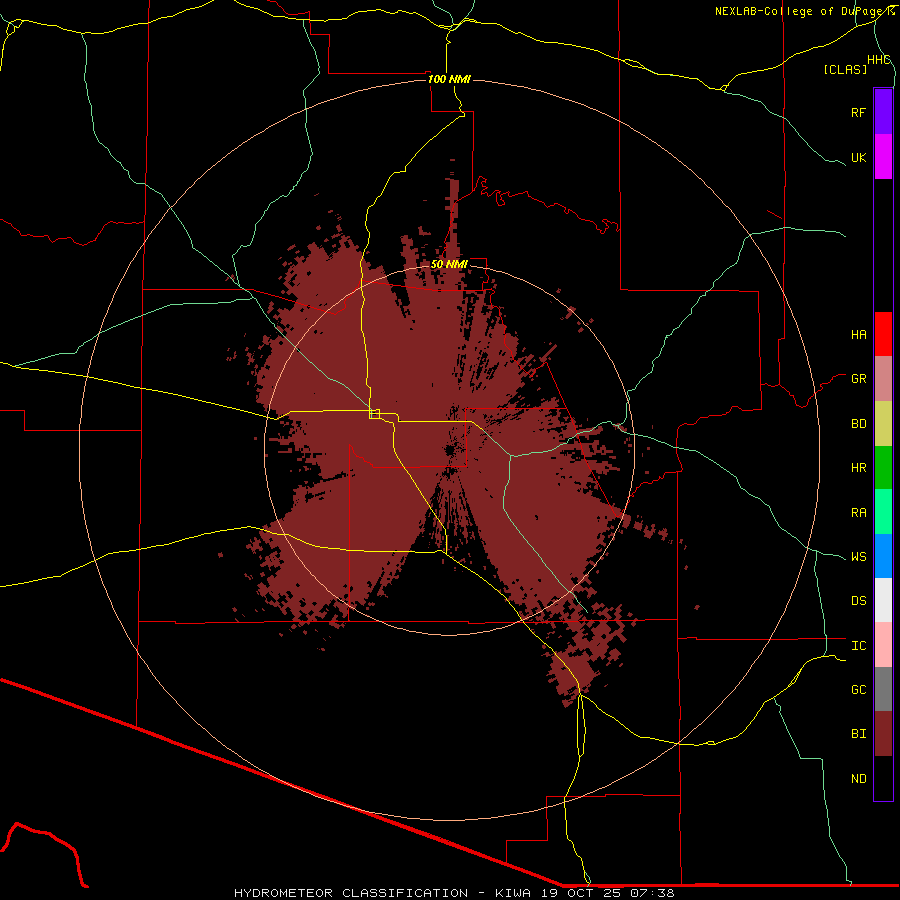Select the pink GR legend swatch
The width and height of the screenshot is (900, 900).
point(883,379)
